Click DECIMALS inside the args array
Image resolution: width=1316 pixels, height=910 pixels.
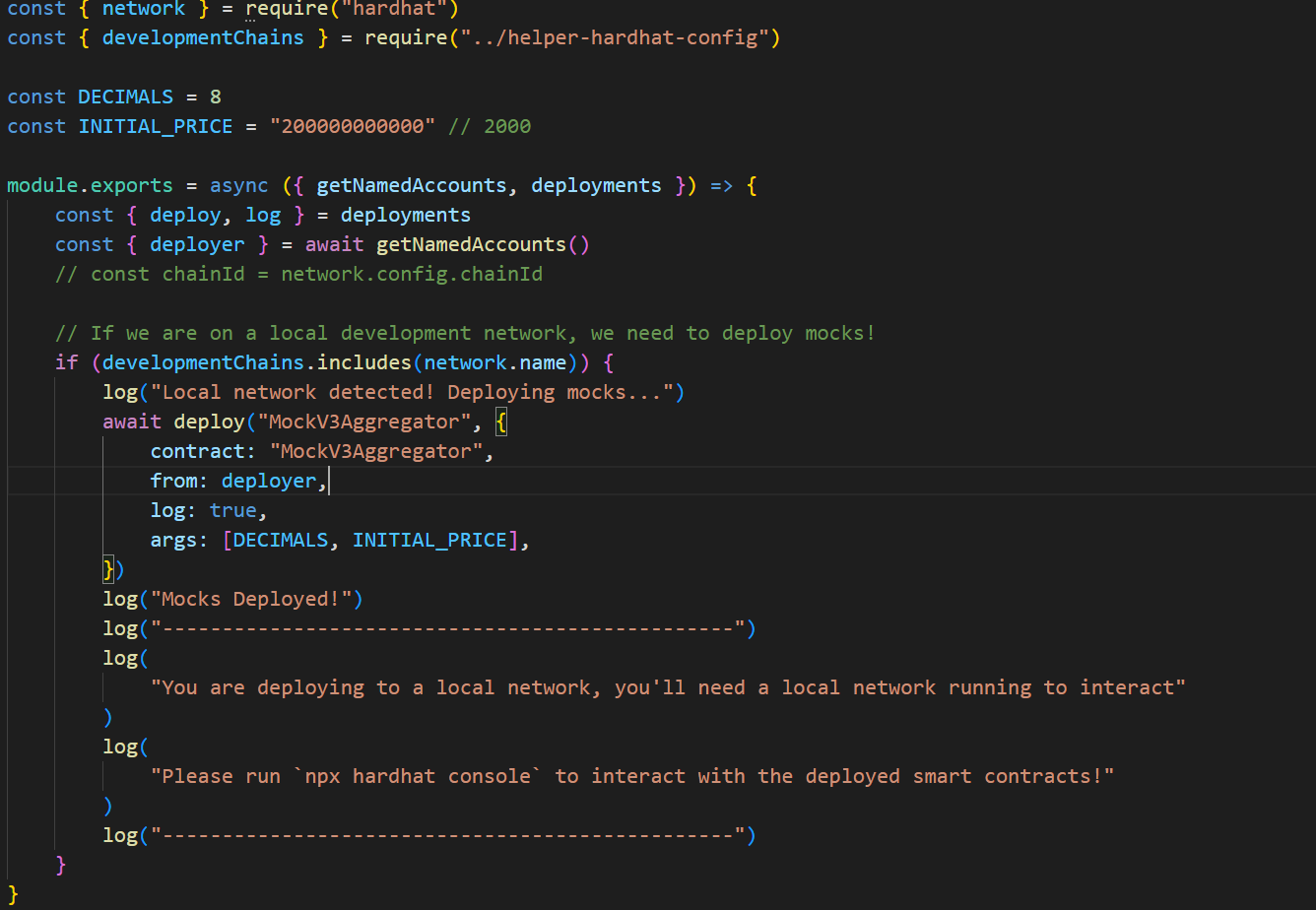[x=281, y=541]
